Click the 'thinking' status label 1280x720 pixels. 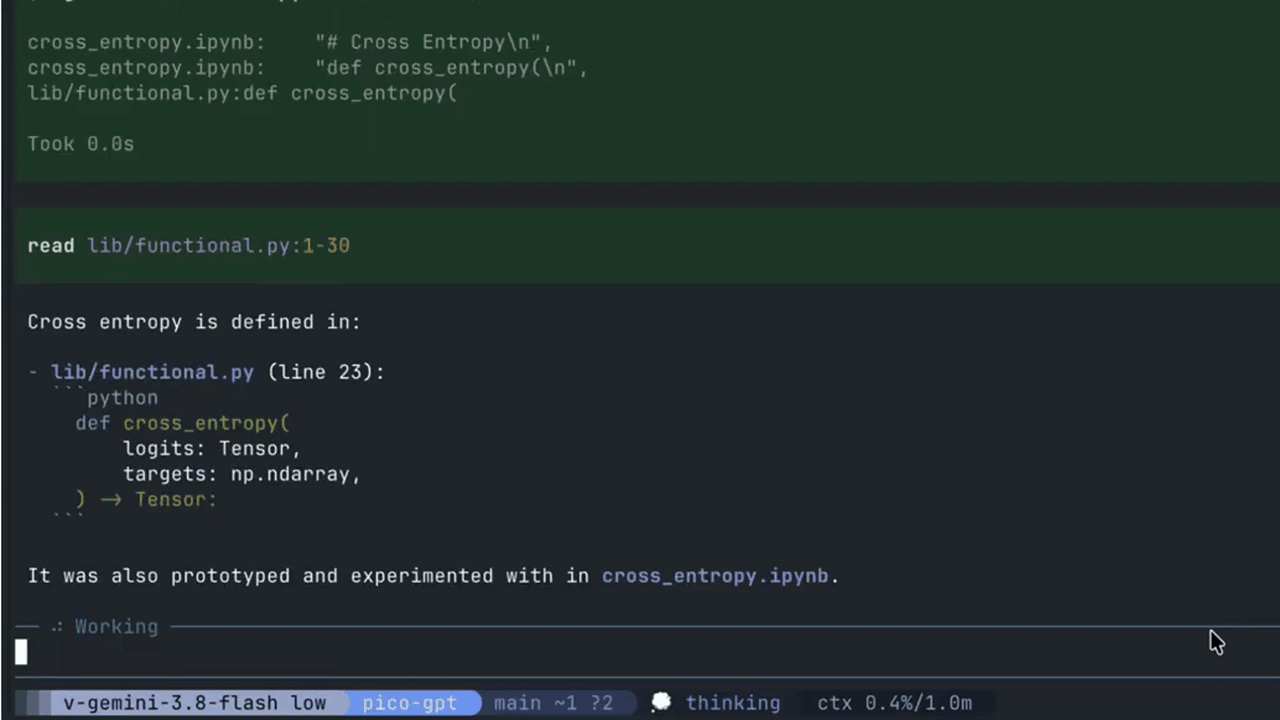[x=733, y=703]
